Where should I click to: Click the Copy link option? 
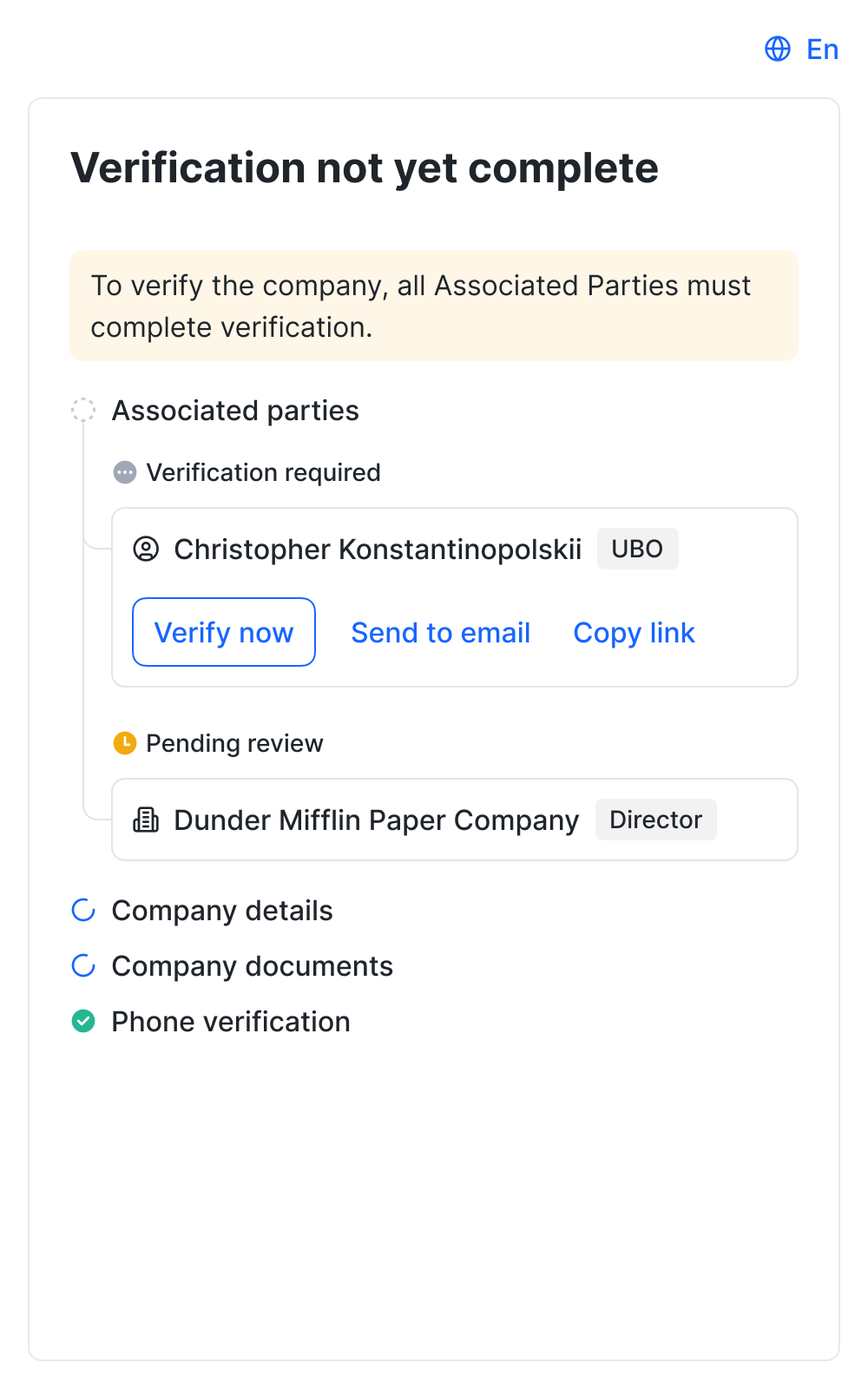coord(634,633)
